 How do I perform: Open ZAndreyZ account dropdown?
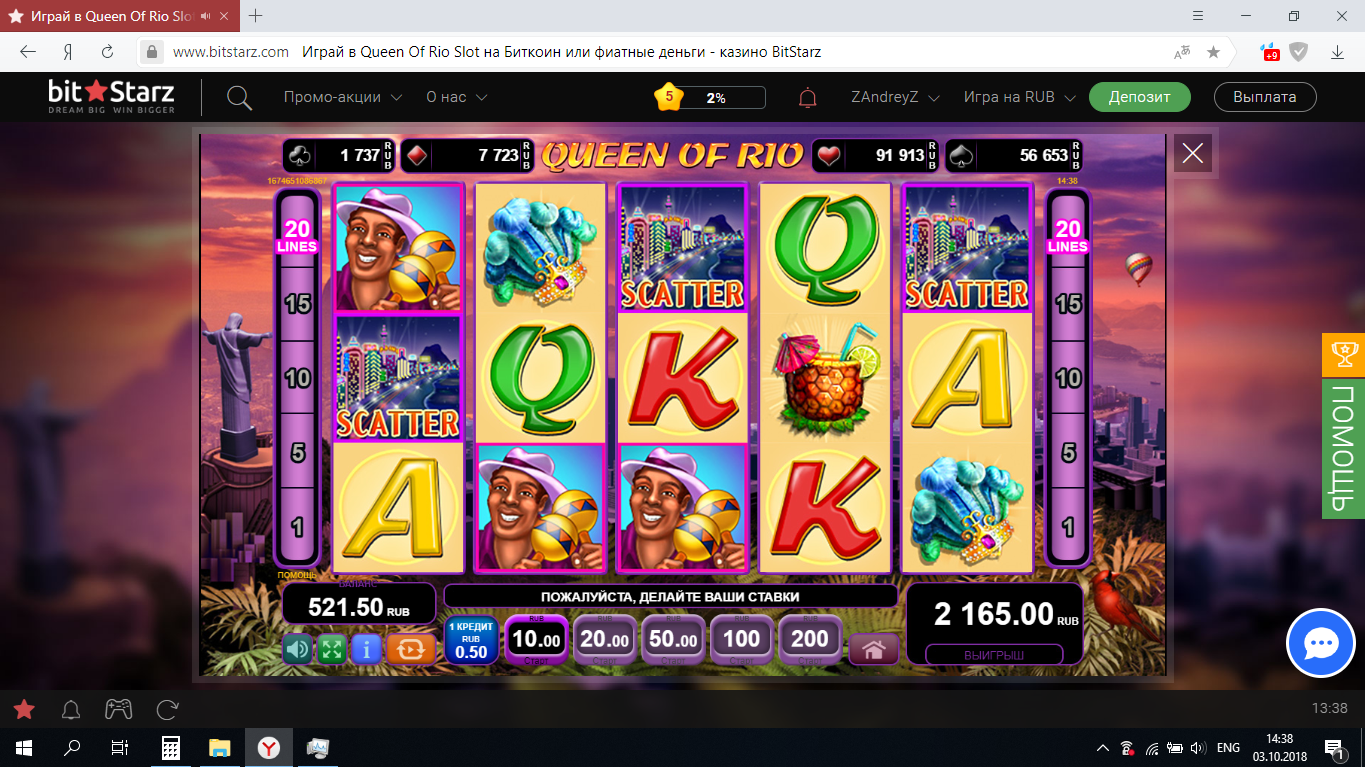pos(896,97)
